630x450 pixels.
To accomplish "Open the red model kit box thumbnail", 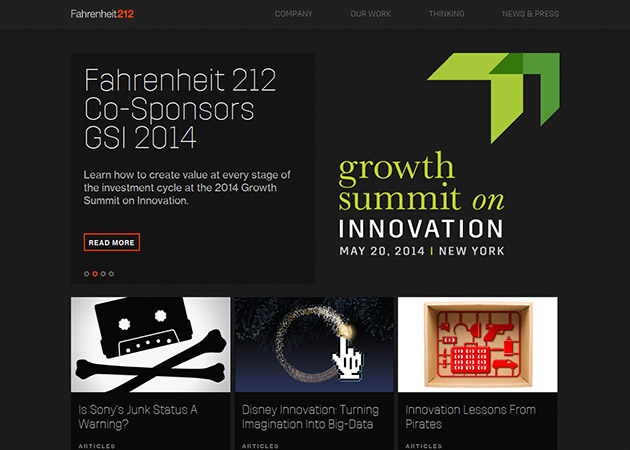I will (x=478, y=345).
